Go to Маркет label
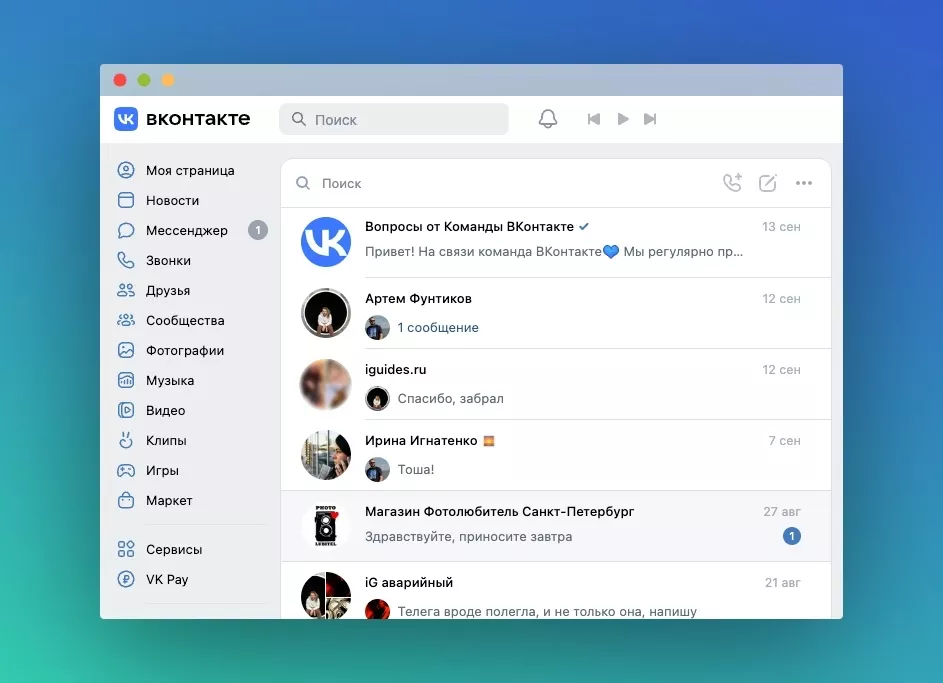 pyautogui.click(x=169, y=501)
